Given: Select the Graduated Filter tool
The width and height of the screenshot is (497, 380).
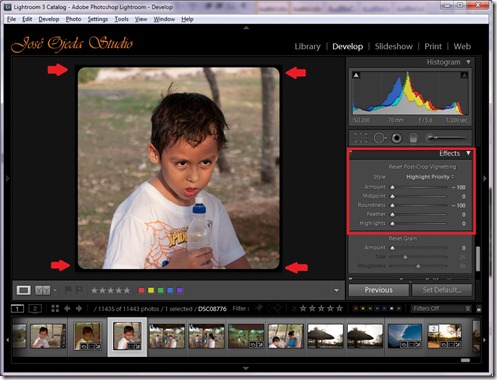Looking at the screenshot, I should pyautogui.click(x=413, y=138).
